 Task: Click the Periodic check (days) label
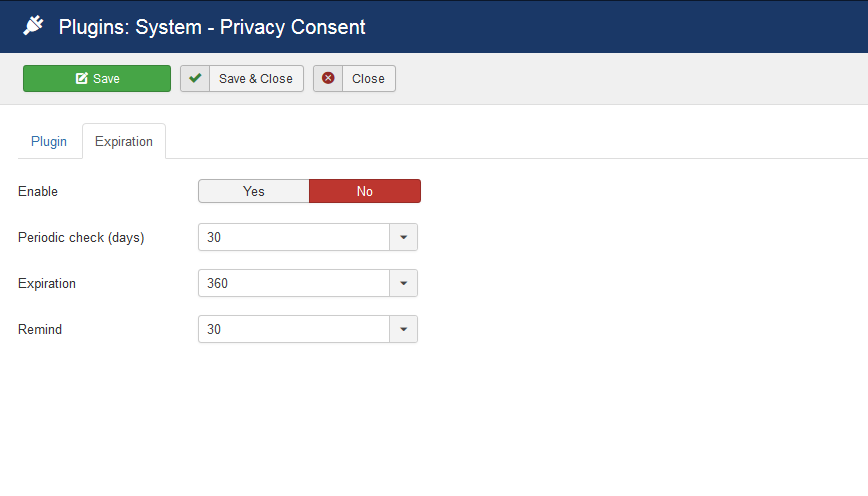[x=81, y=237]
